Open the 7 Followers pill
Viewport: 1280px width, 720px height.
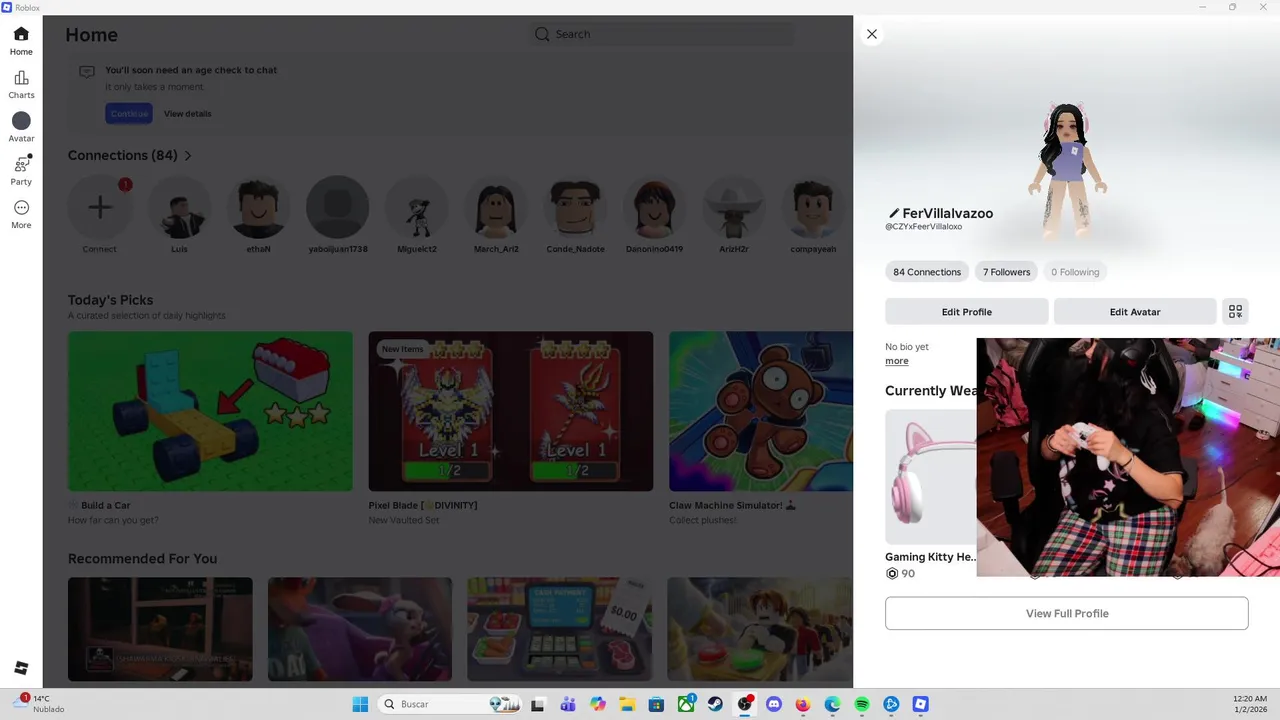click(1006, 272)
